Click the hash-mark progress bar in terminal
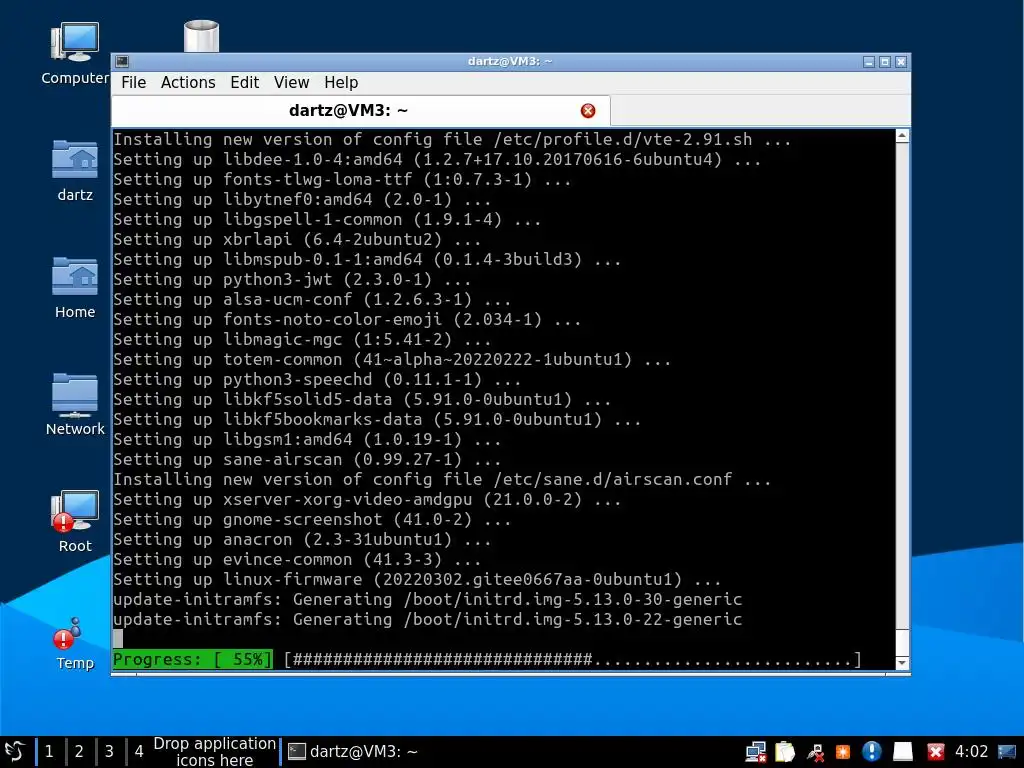Viewport: 1024px width, 768px height. click(x=573, y=659)
